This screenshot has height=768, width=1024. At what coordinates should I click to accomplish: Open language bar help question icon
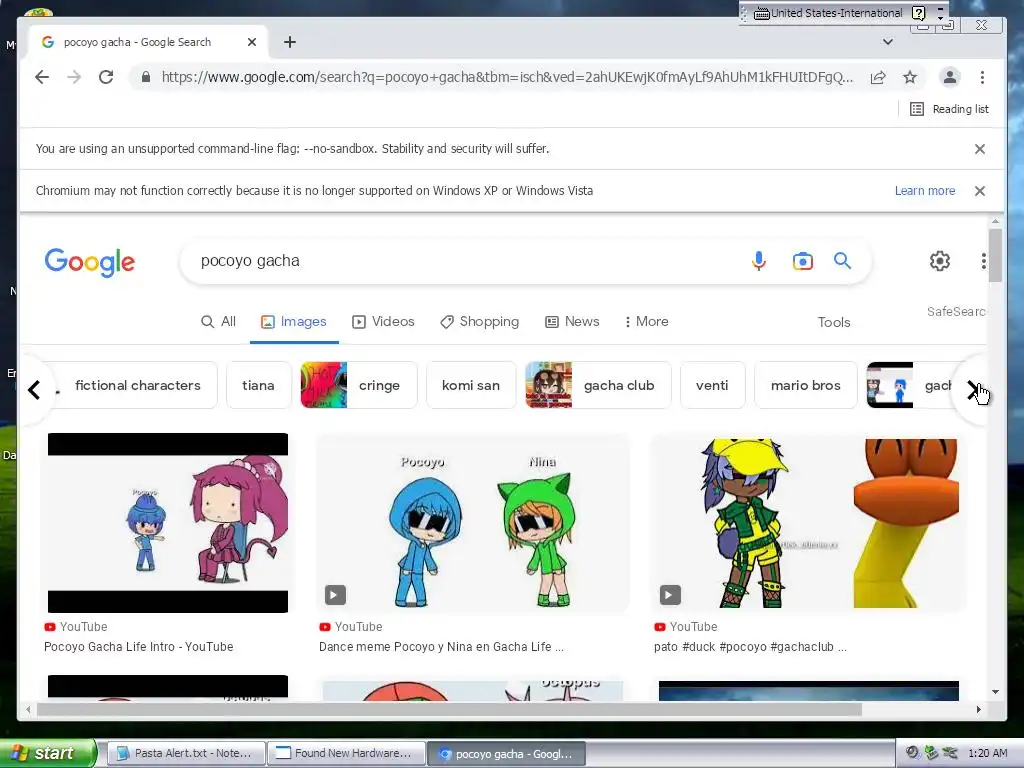(x=918, y=13)
